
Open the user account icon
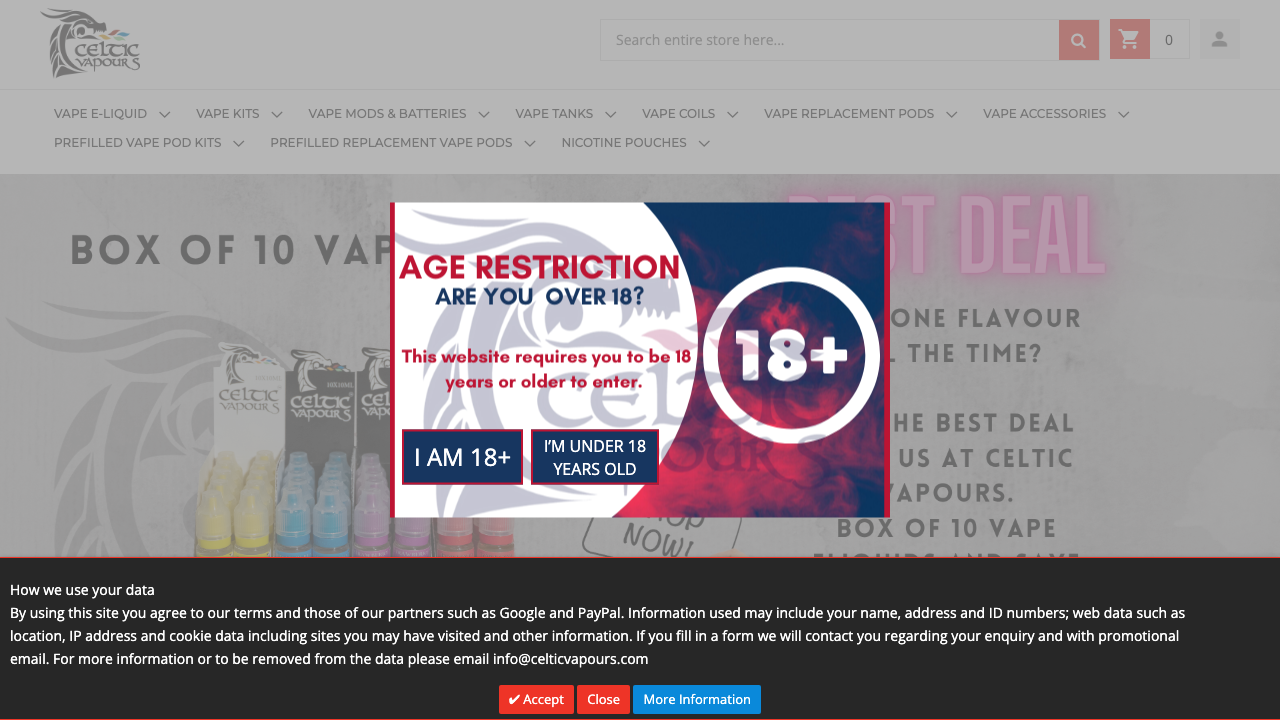click(1219, 40)
